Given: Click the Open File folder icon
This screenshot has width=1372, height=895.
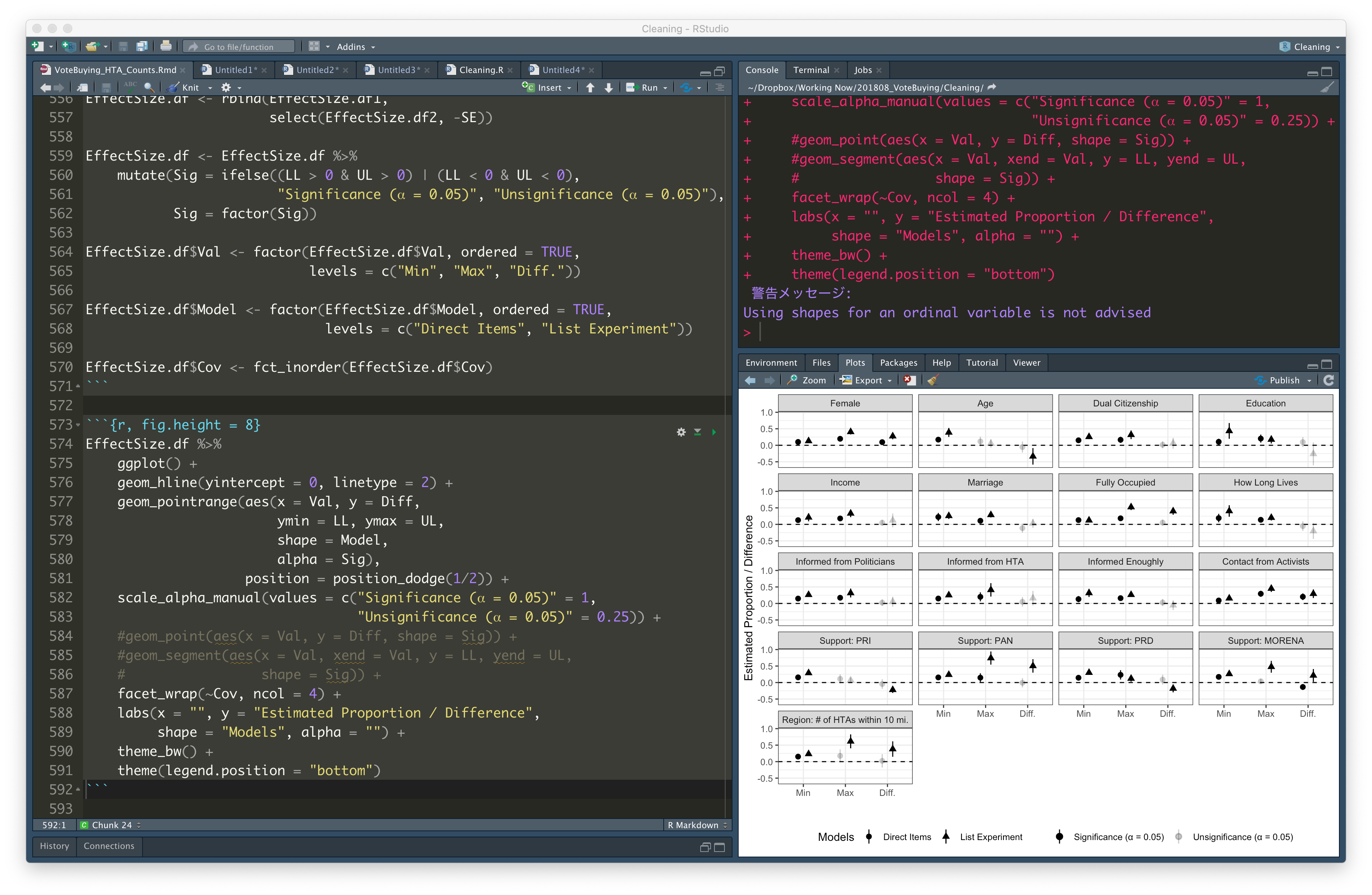Looking at the screenshot, I should click(x=91, y=47).
